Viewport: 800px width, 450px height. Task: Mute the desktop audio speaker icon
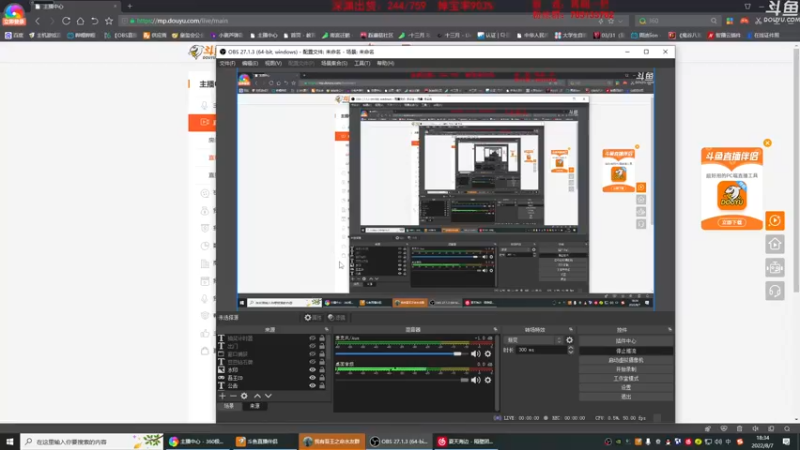[x=476, y=380]
